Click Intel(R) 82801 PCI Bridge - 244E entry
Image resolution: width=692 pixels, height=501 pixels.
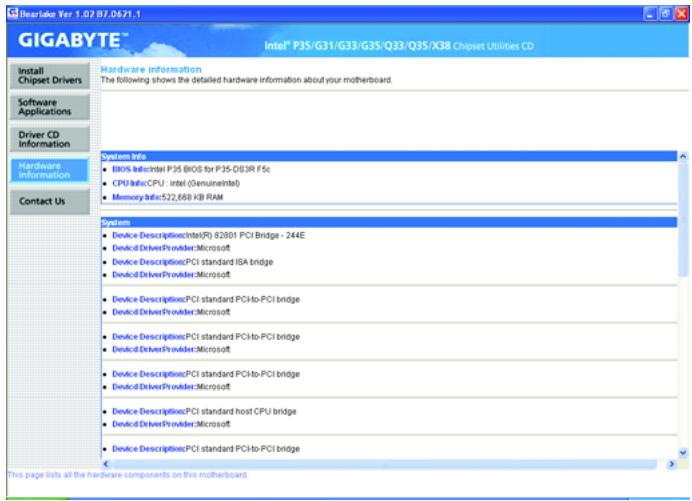pyautogui.click(x=208, y=235)
